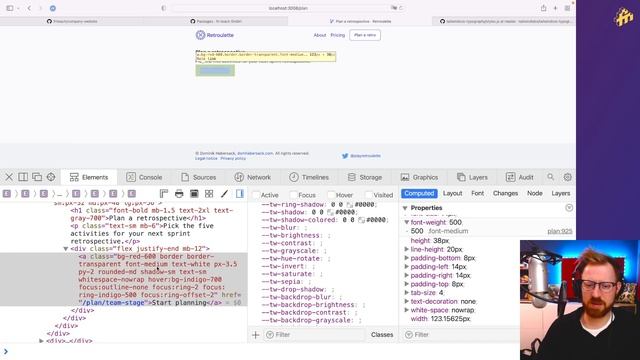Expand the text-decoration property
Viewport: 640px width, 360px height.
(x=407, y=301)
